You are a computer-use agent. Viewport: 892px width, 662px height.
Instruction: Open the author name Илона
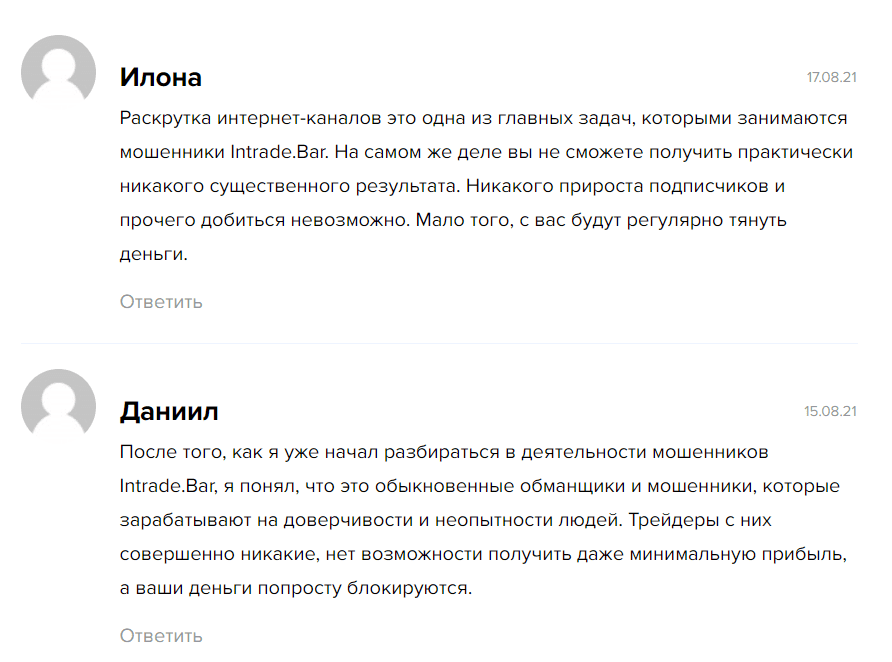point(160,77)
